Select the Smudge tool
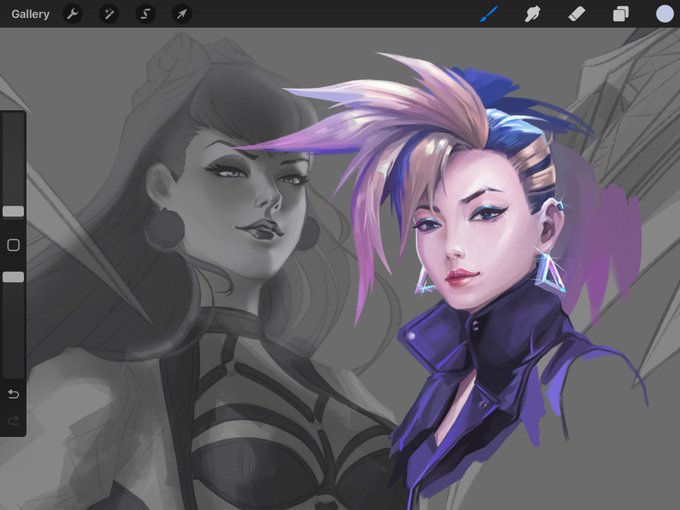This screenshot has height=510, width=680. [533, 14]
